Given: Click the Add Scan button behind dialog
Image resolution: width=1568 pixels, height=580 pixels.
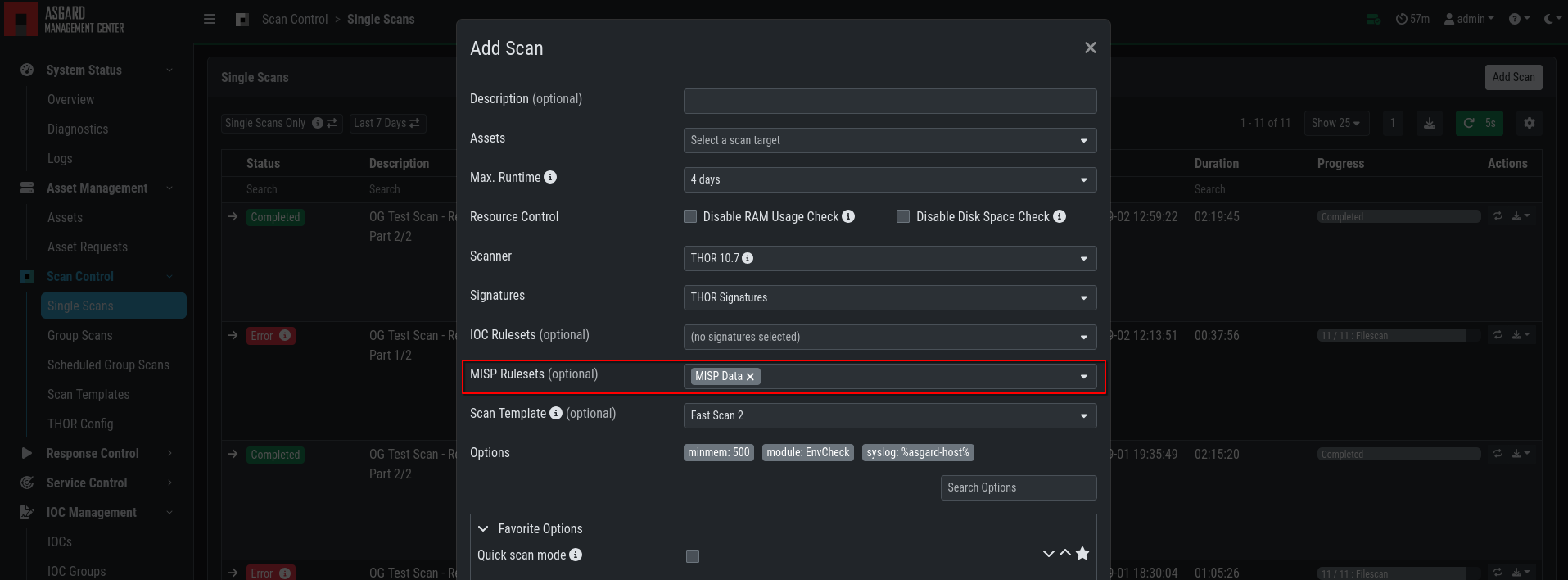Looking at the screenshot, I should tap(1513, 77).
